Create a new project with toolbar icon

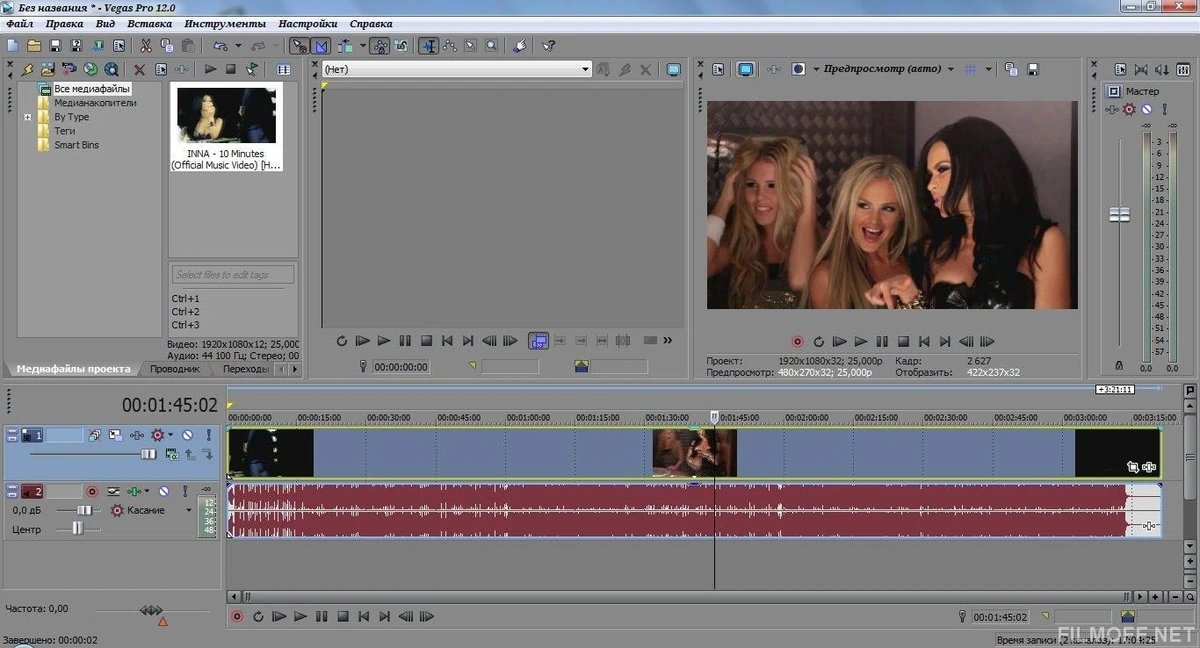[12, 45]
